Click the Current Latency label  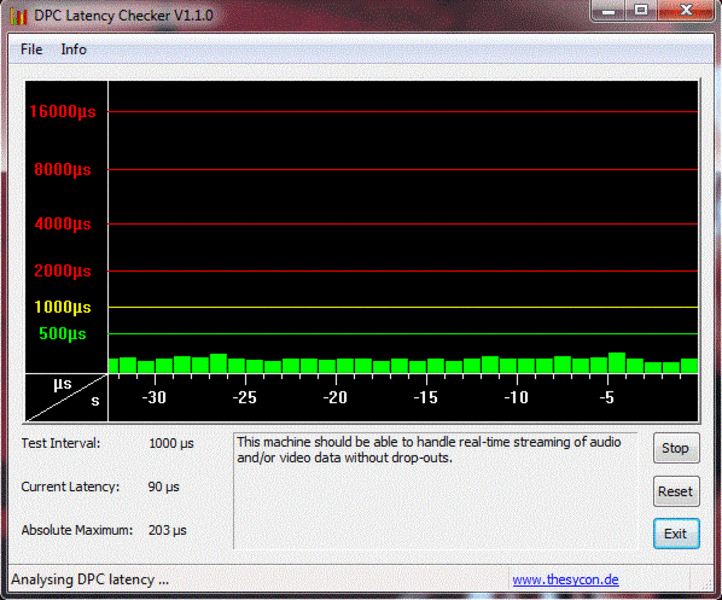pos(70,487)
